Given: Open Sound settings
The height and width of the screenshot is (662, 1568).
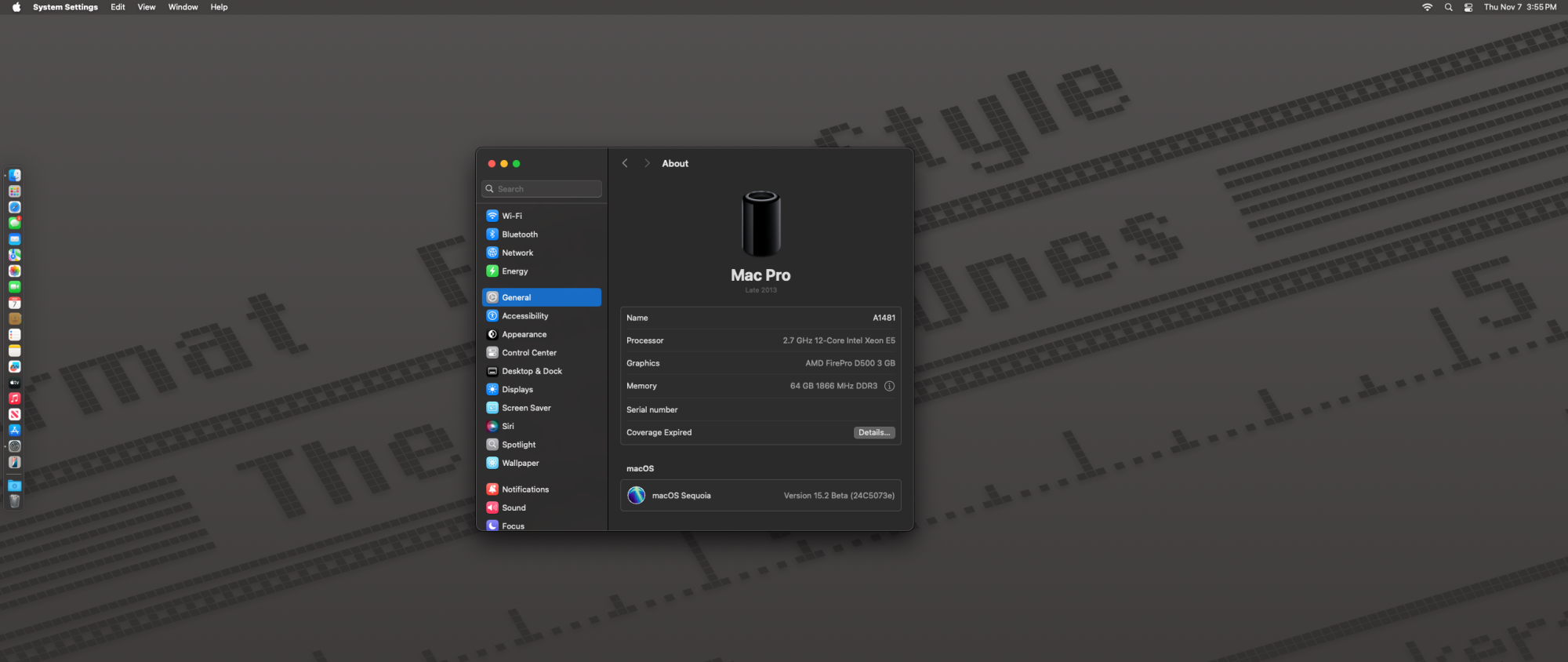Looking at the screenshot, I should point(542,508).
